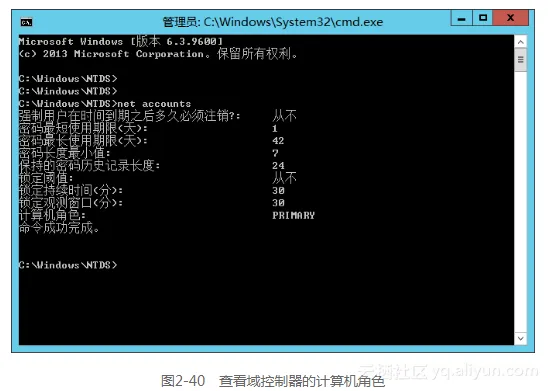Click the minimum password length value 7

click(x=275, y=153)
